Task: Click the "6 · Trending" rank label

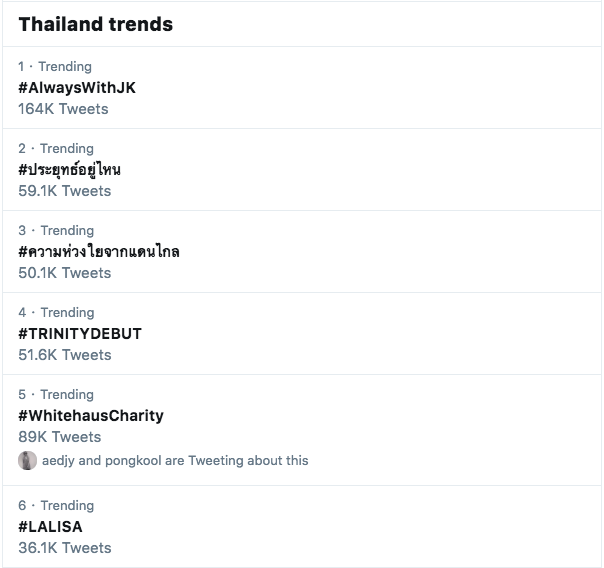Action: point(56,506)
